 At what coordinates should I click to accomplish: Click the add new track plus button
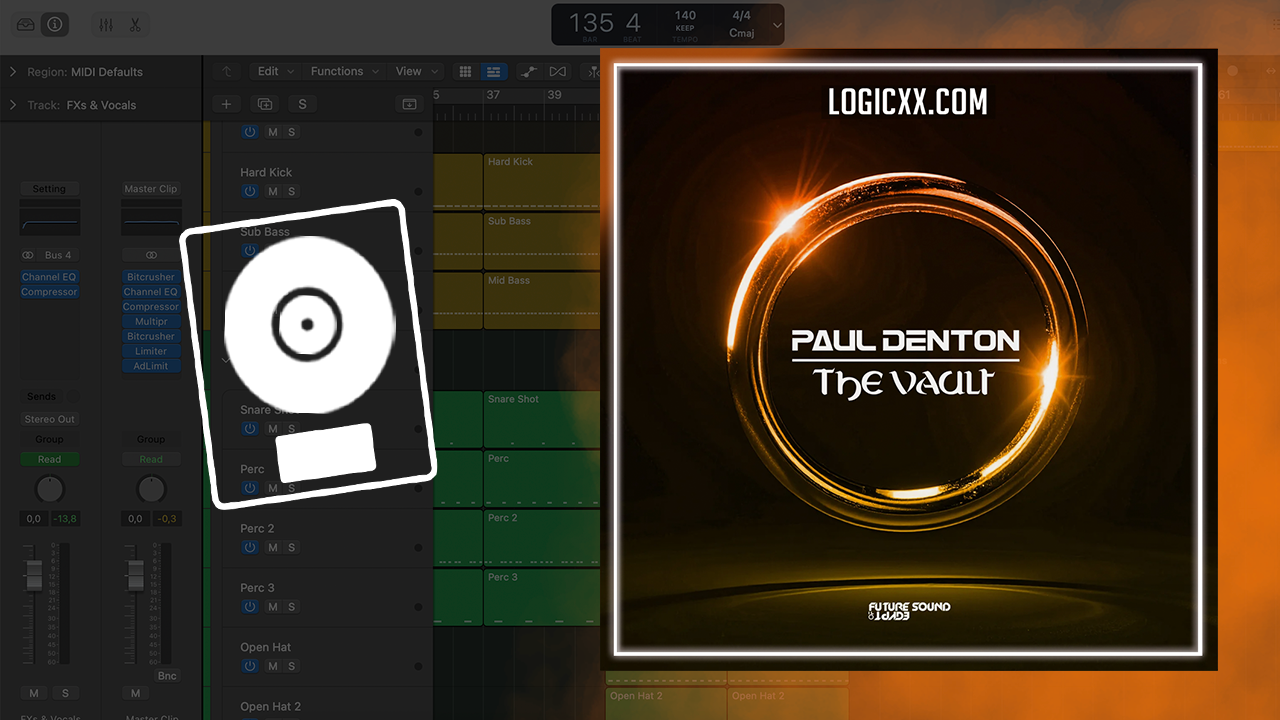click(226, 104)
